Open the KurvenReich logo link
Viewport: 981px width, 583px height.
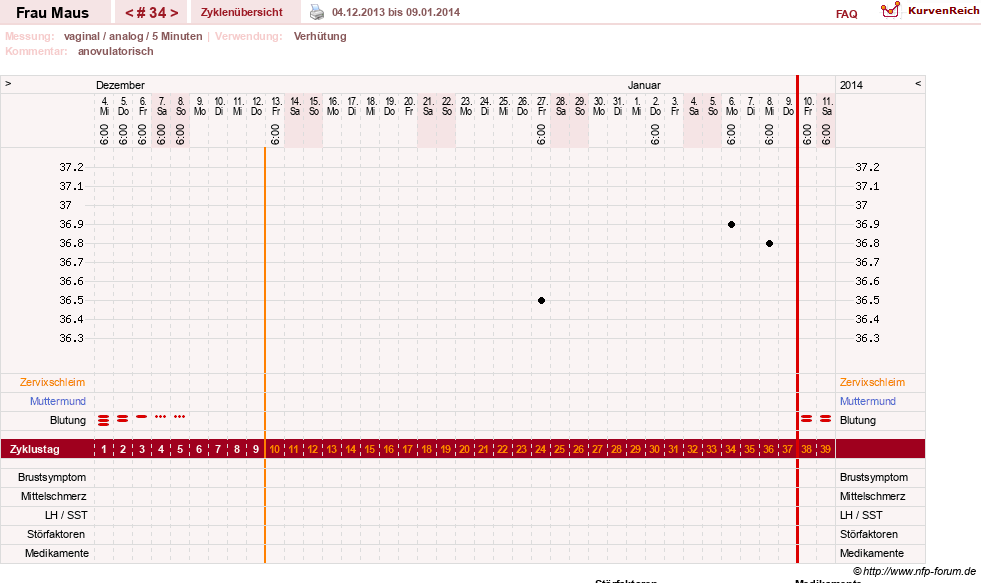930,11
